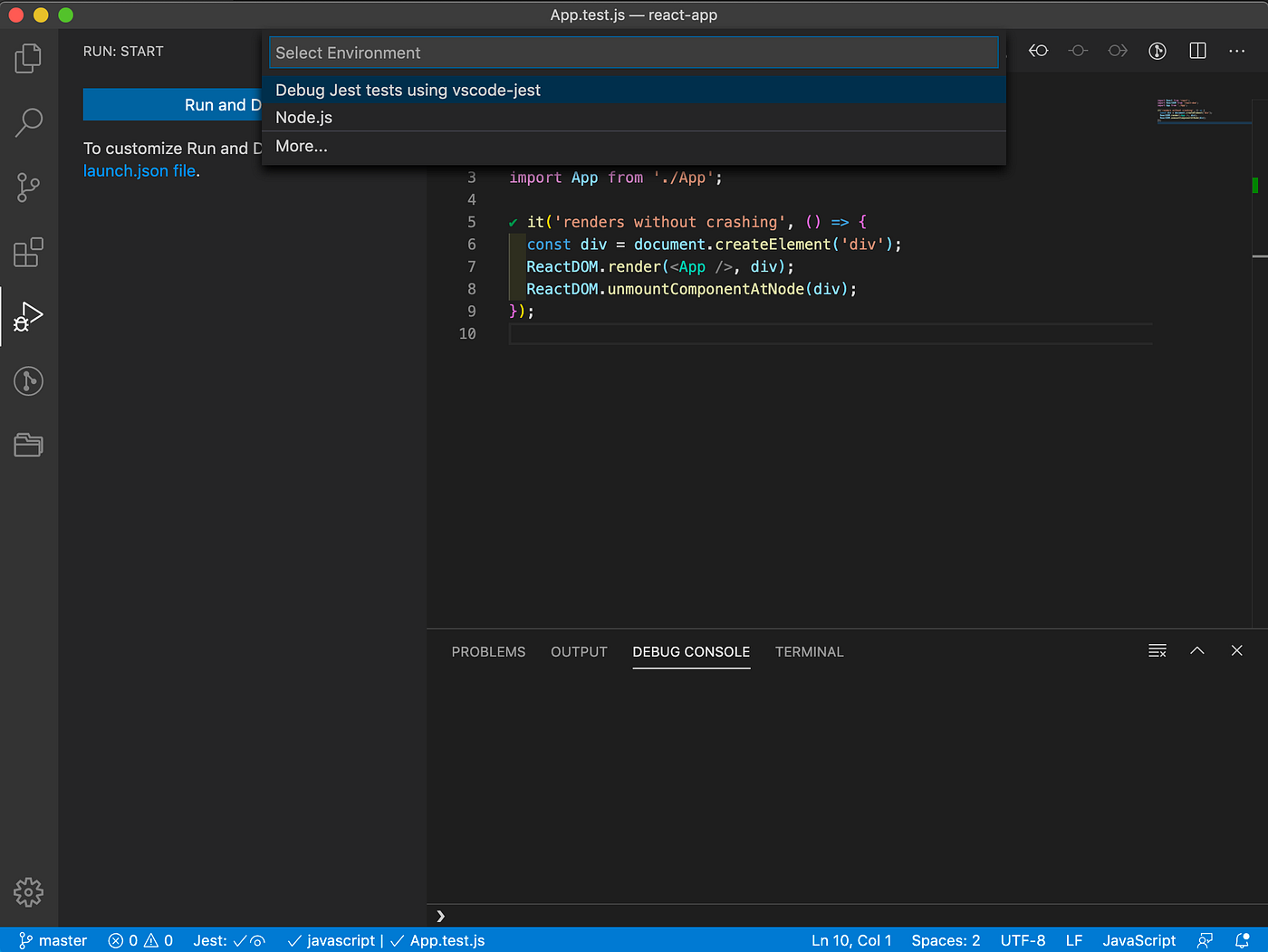Viewport: 1268px width, 952px height.
Task: Open the Search view in activity bar
Action: (28, 122)
